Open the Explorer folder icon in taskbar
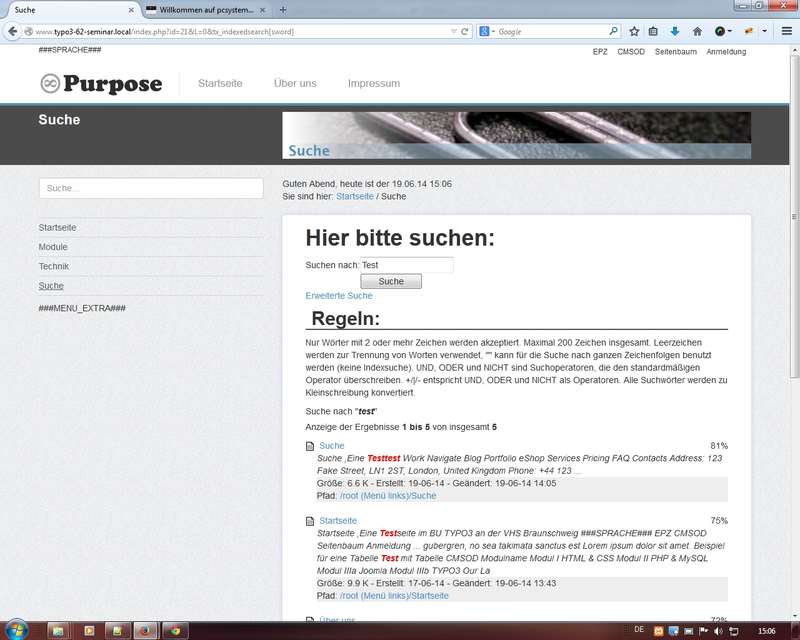 point(58,631)
